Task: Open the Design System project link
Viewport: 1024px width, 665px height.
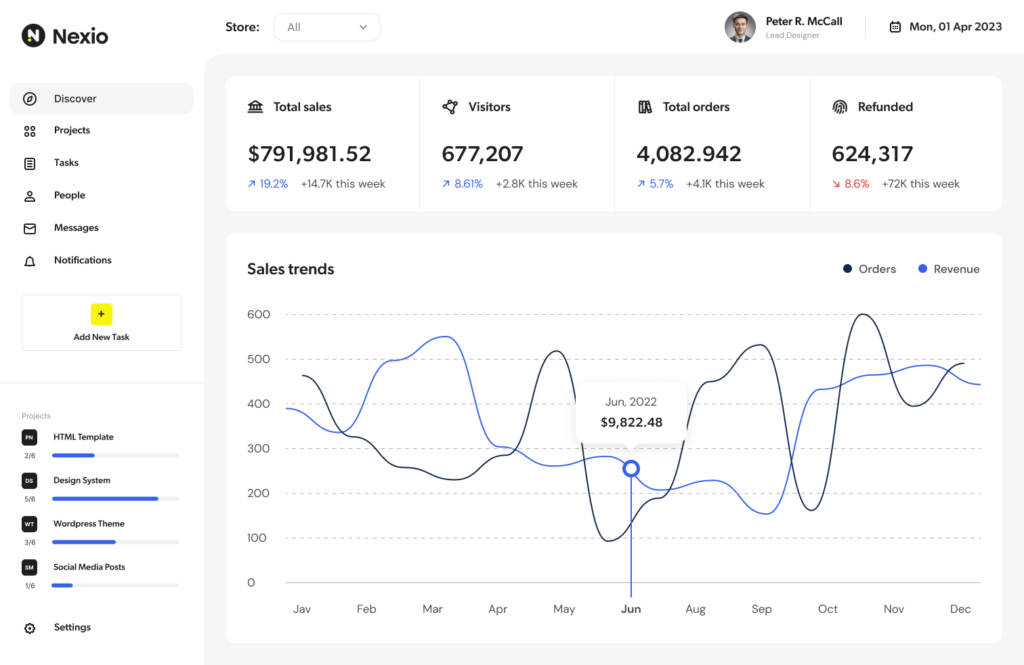Action: point(82,481)
